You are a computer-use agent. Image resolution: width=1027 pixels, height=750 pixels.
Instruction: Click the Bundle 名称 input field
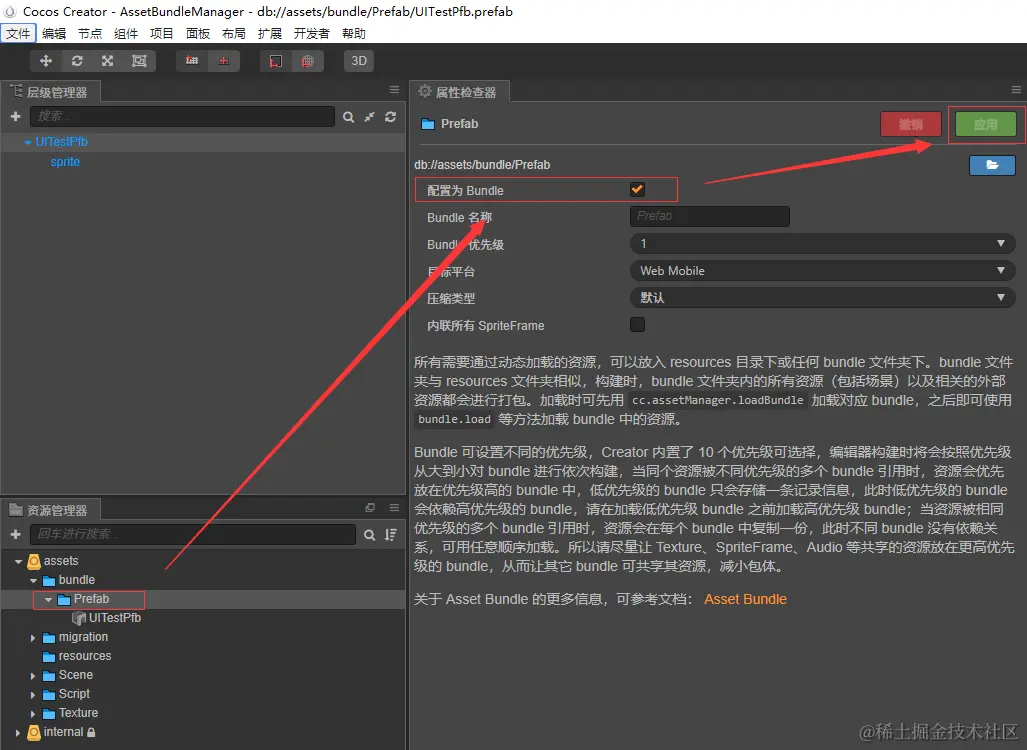point(710,216)
